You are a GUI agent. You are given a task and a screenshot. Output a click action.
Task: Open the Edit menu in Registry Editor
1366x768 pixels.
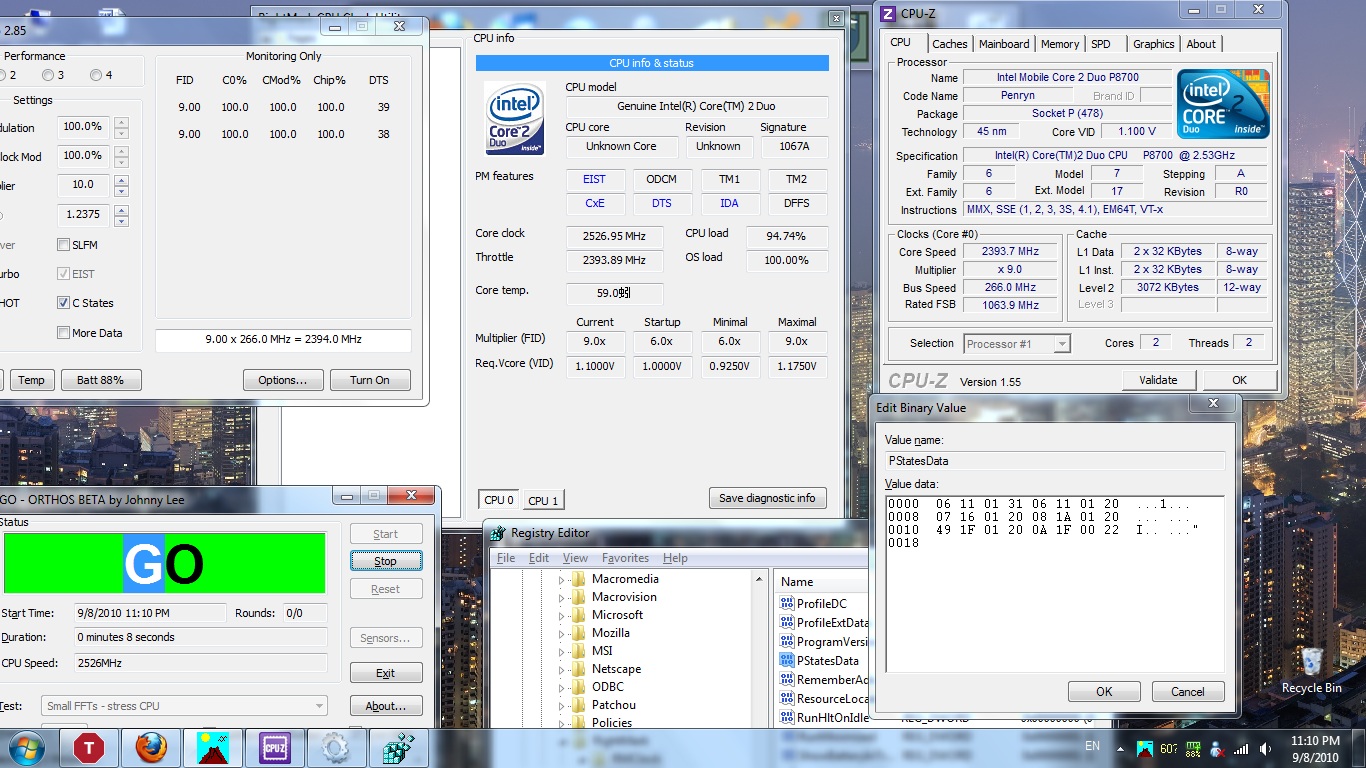[539, 558]
